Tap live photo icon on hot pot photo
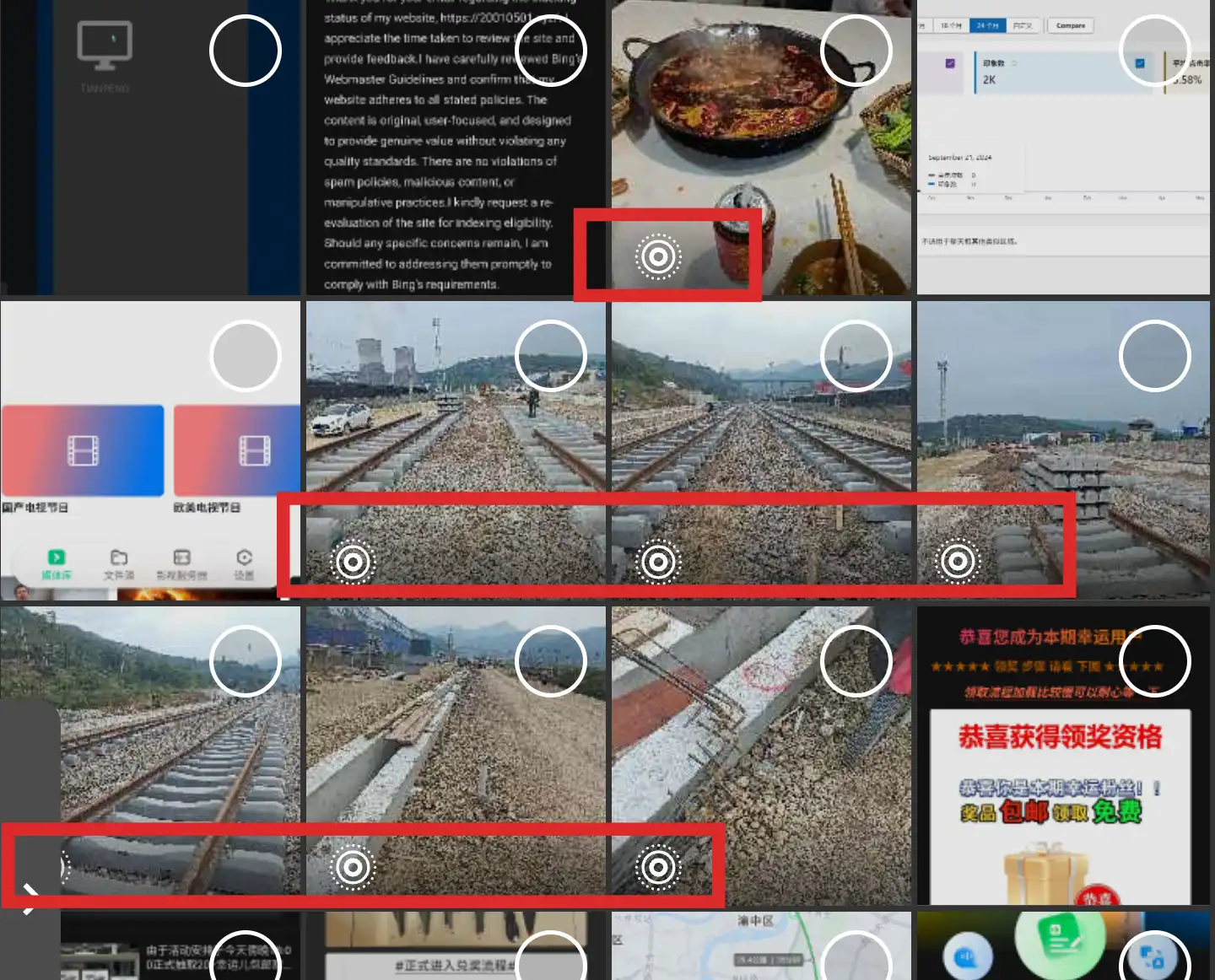Viewport: 1215px width, 980px height. [x=658, y=256]
